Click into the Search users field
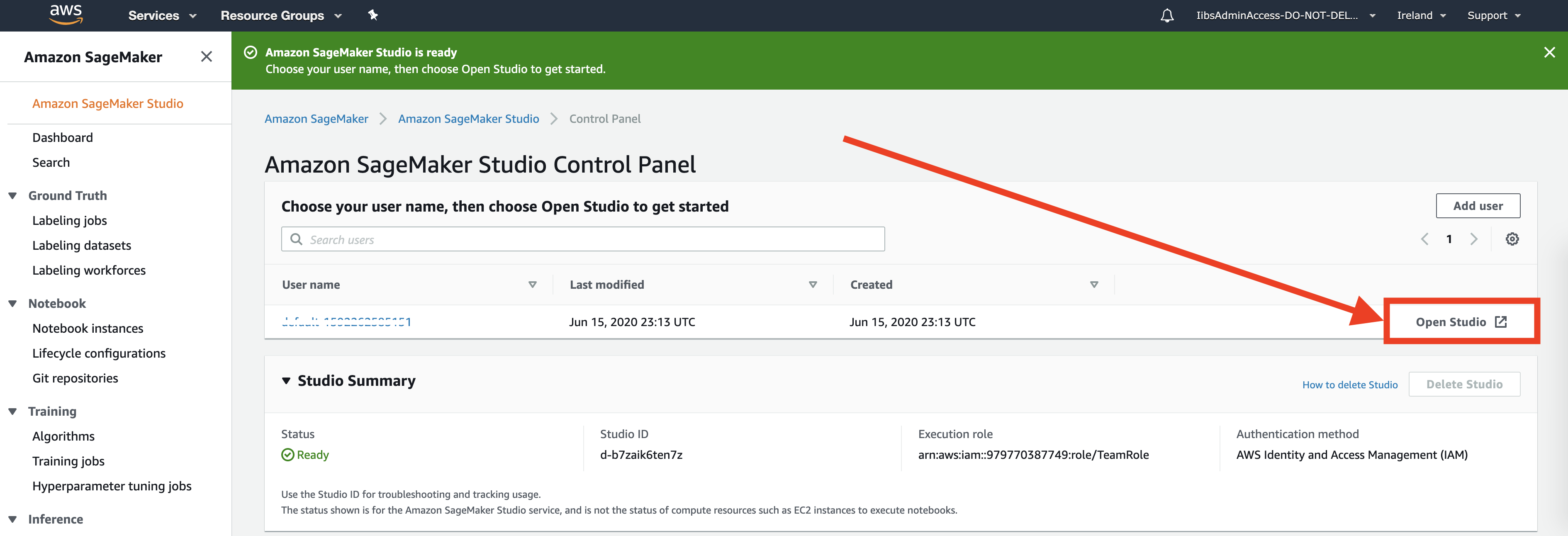Viewport: 1568px width, 536px height. [582, 239]
